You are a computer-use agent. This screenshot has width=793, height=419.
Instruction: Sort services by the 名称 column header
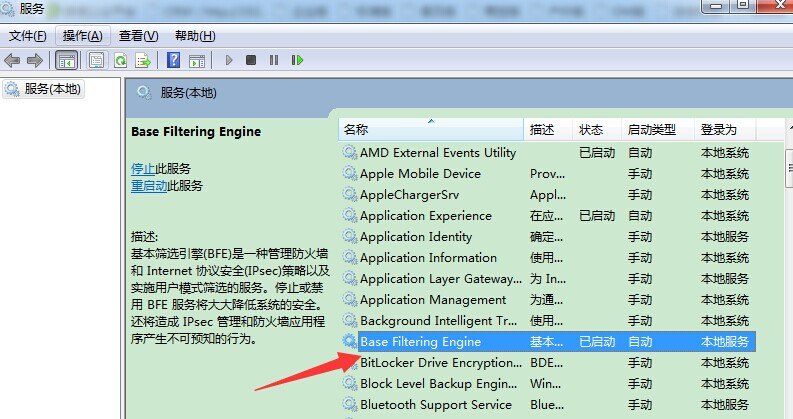tap(356, 130)
